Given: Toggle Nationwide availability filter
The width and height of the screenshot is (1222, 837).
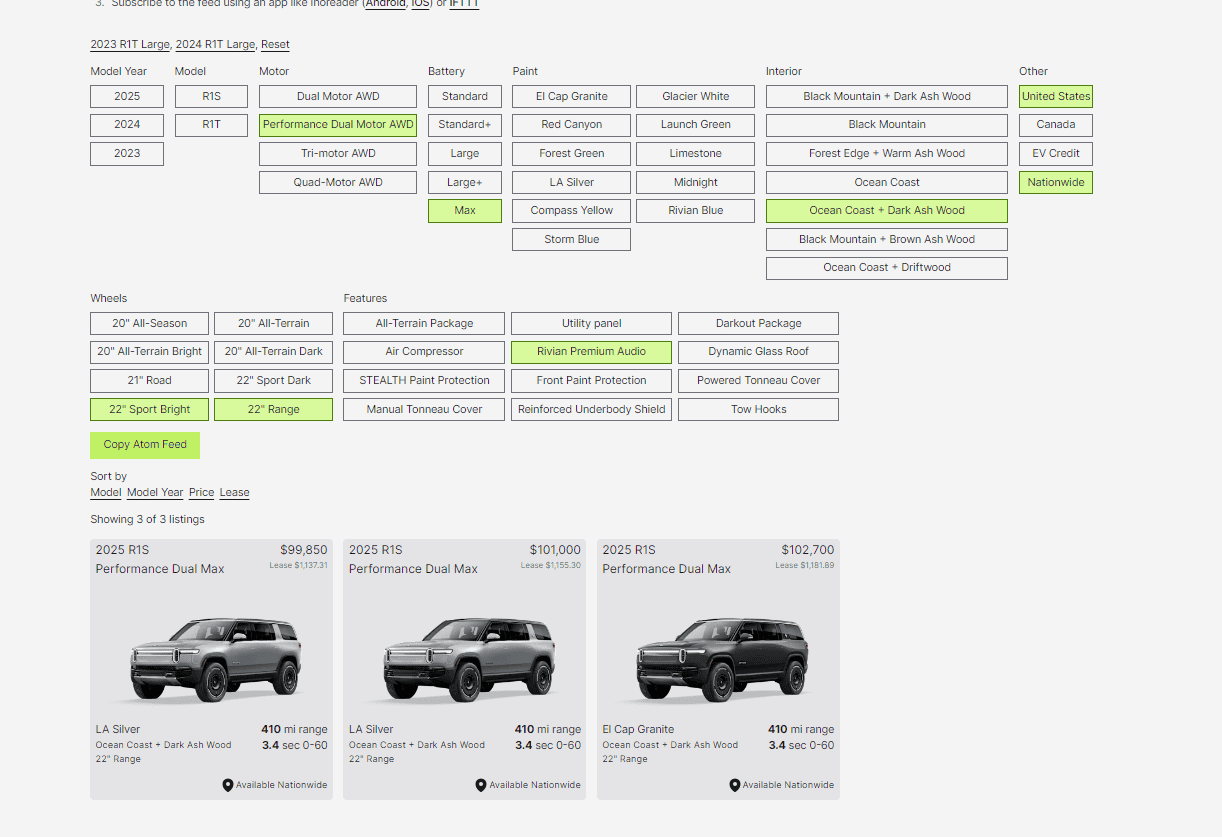Looking at the screenshot, I should pyautogui.click(x=1056, y=183).
